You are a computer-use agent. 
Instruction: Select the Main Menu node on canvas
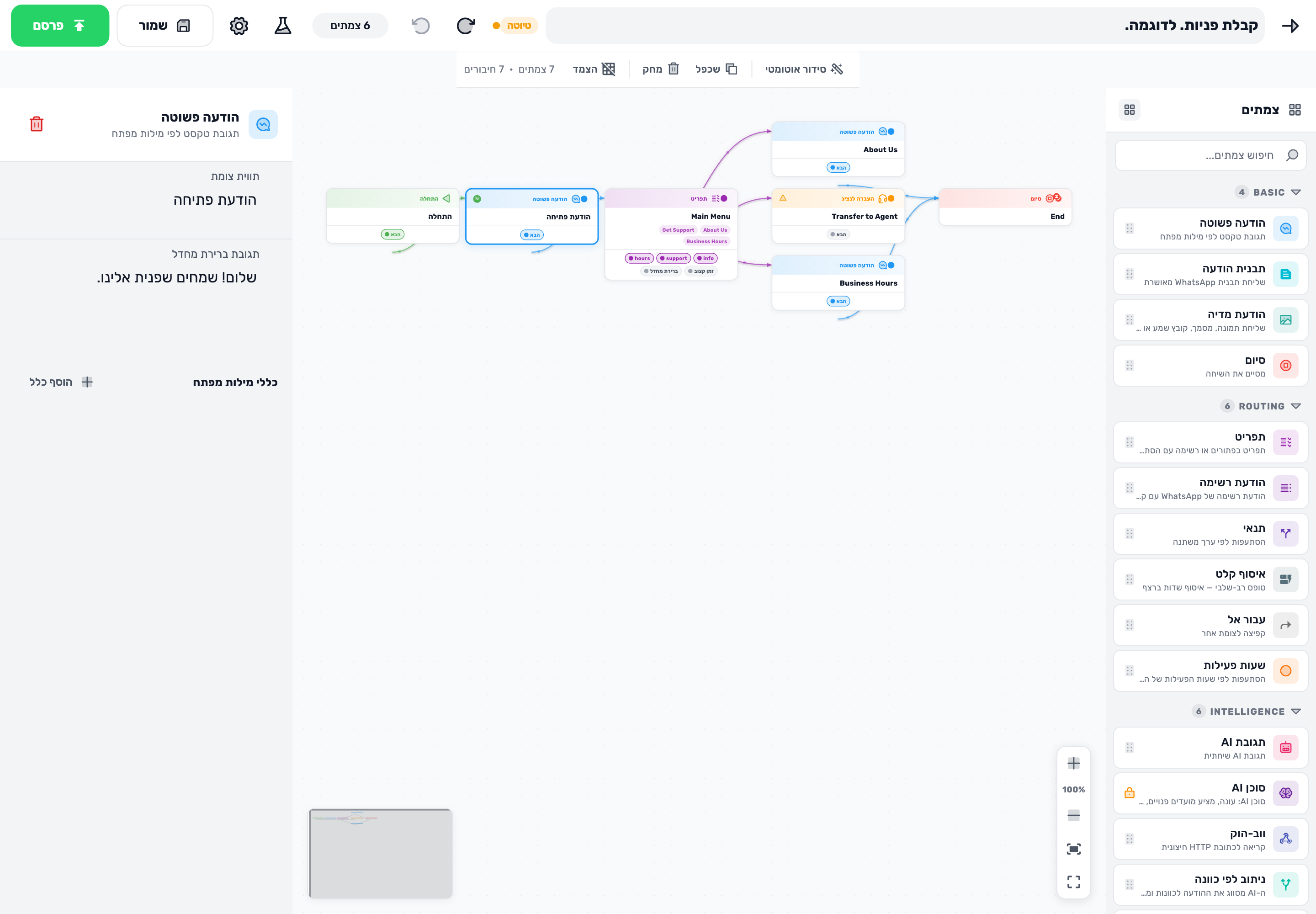pos(671,234)
